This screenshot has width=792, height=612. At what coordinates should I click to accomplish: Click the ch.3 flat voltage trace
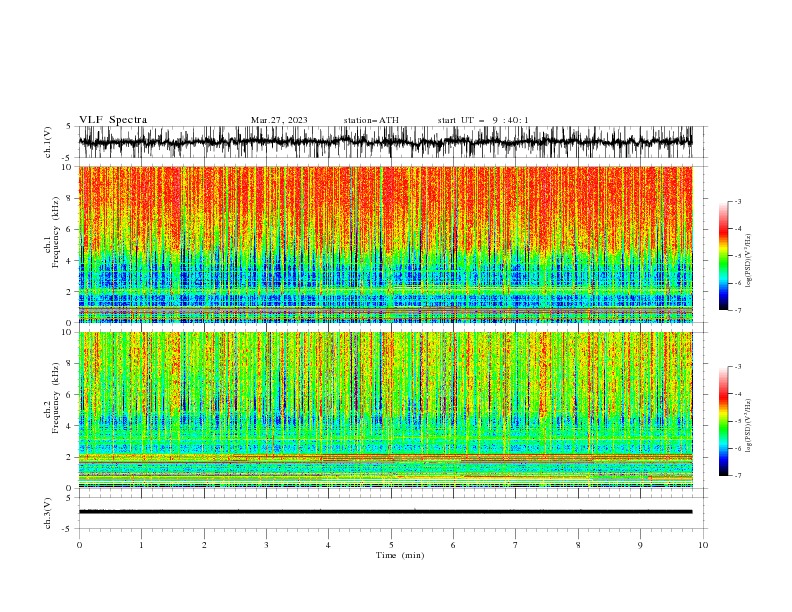[385, 512]
